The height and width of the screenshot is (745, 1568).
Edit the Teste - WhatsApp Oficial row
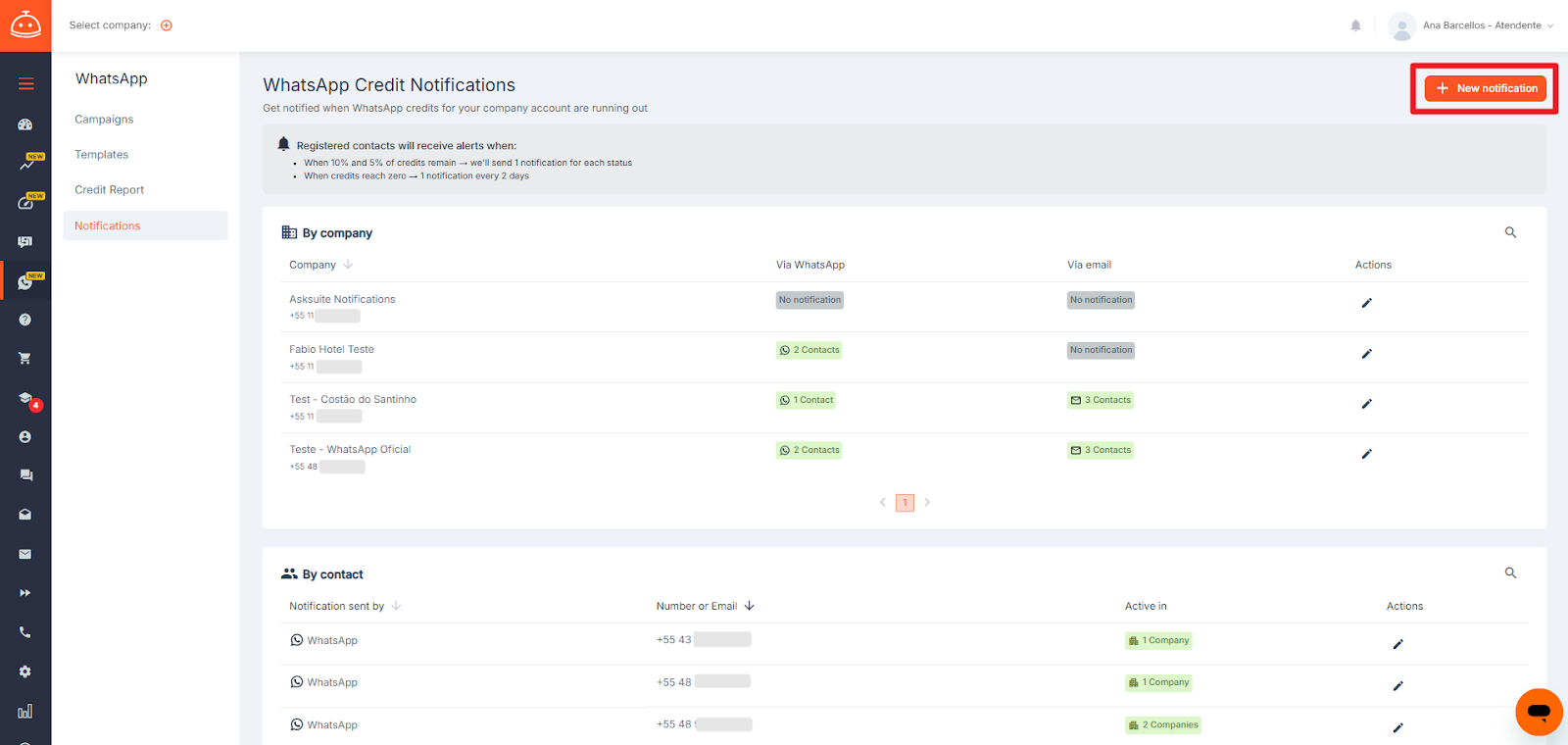[x=1366, y=454]
